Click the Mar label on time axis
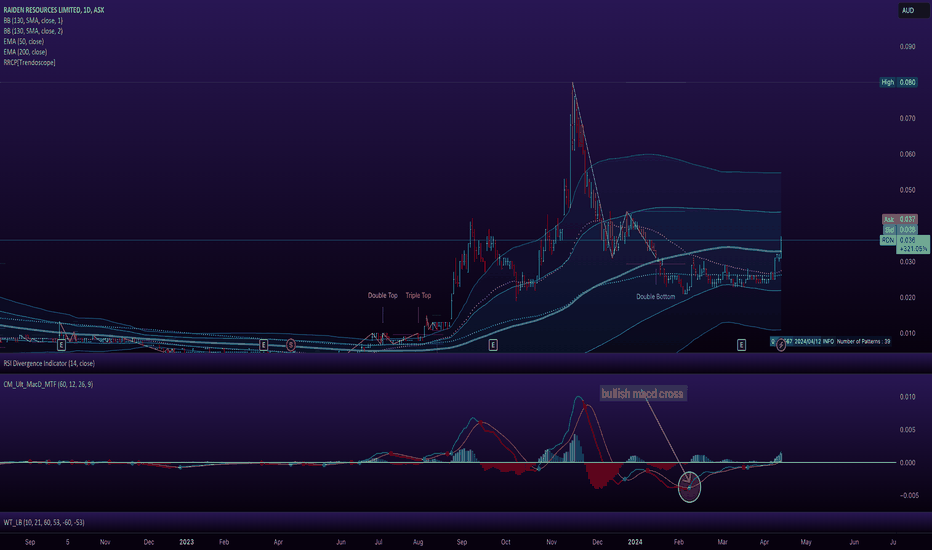The width and height of the screenshot is (932, 550). click(722, 542)
